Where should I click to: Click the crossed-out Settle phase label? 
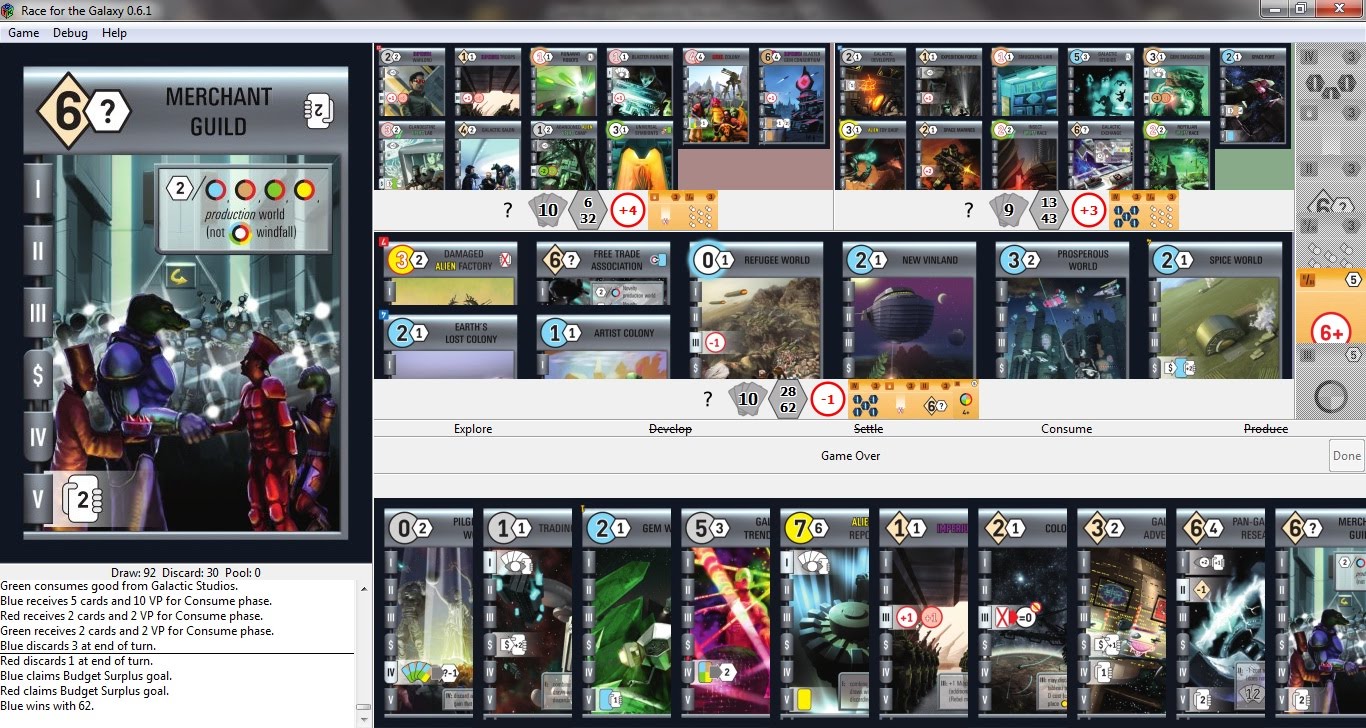click(x=868, y=429)
